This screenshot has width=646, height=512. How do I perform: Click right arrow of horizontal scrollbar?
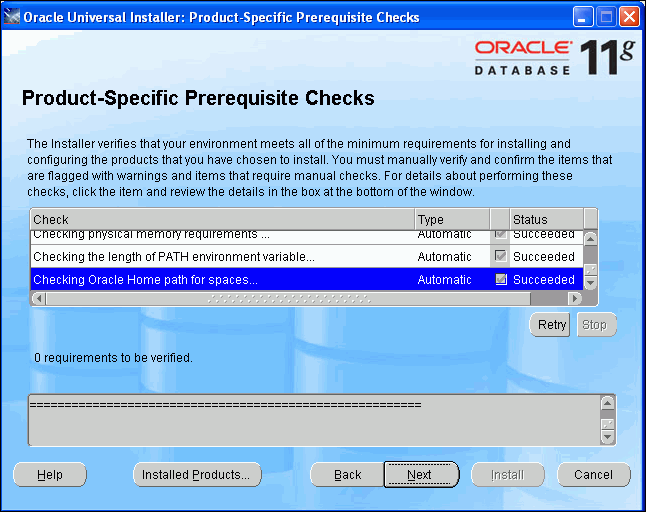(x=574, y=298)
